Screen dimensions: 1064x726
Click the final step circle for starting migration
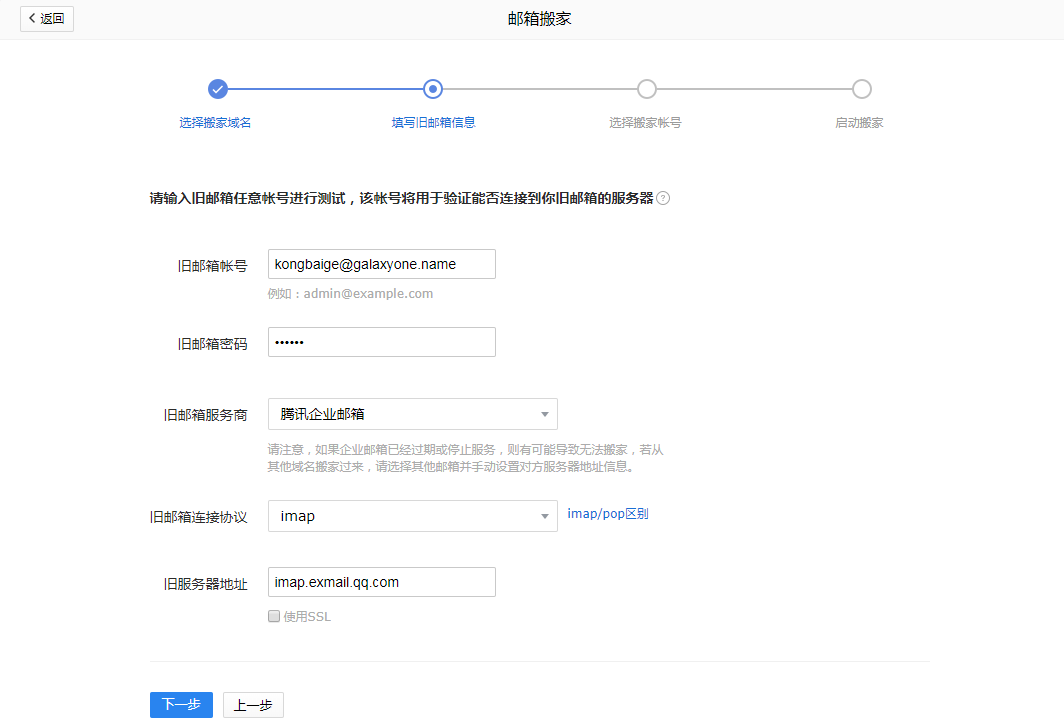[861, 89]
